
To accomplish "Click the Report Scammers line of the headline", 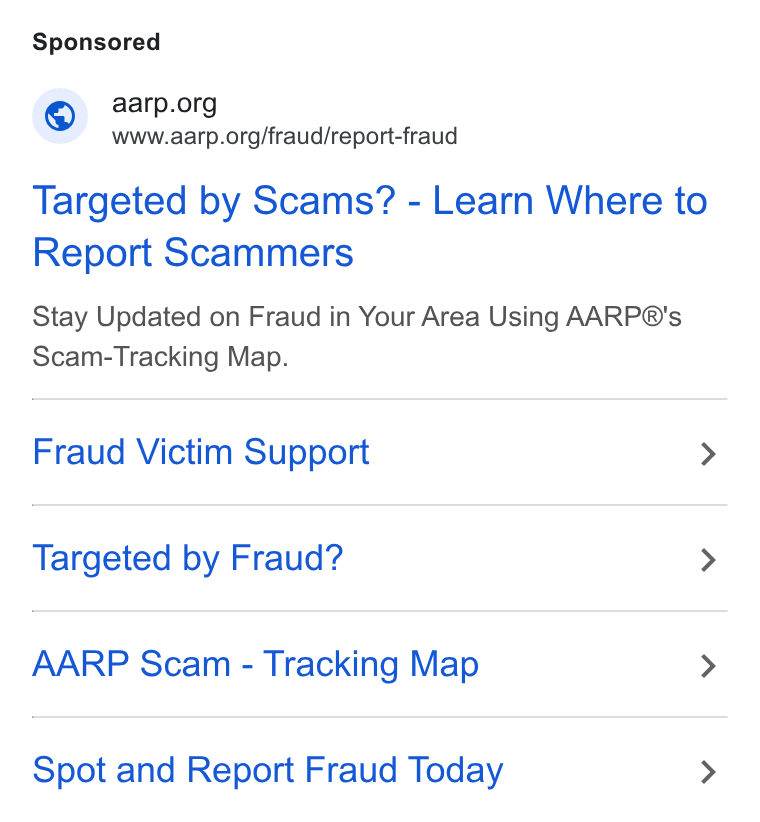I will [x=193, y=253].
